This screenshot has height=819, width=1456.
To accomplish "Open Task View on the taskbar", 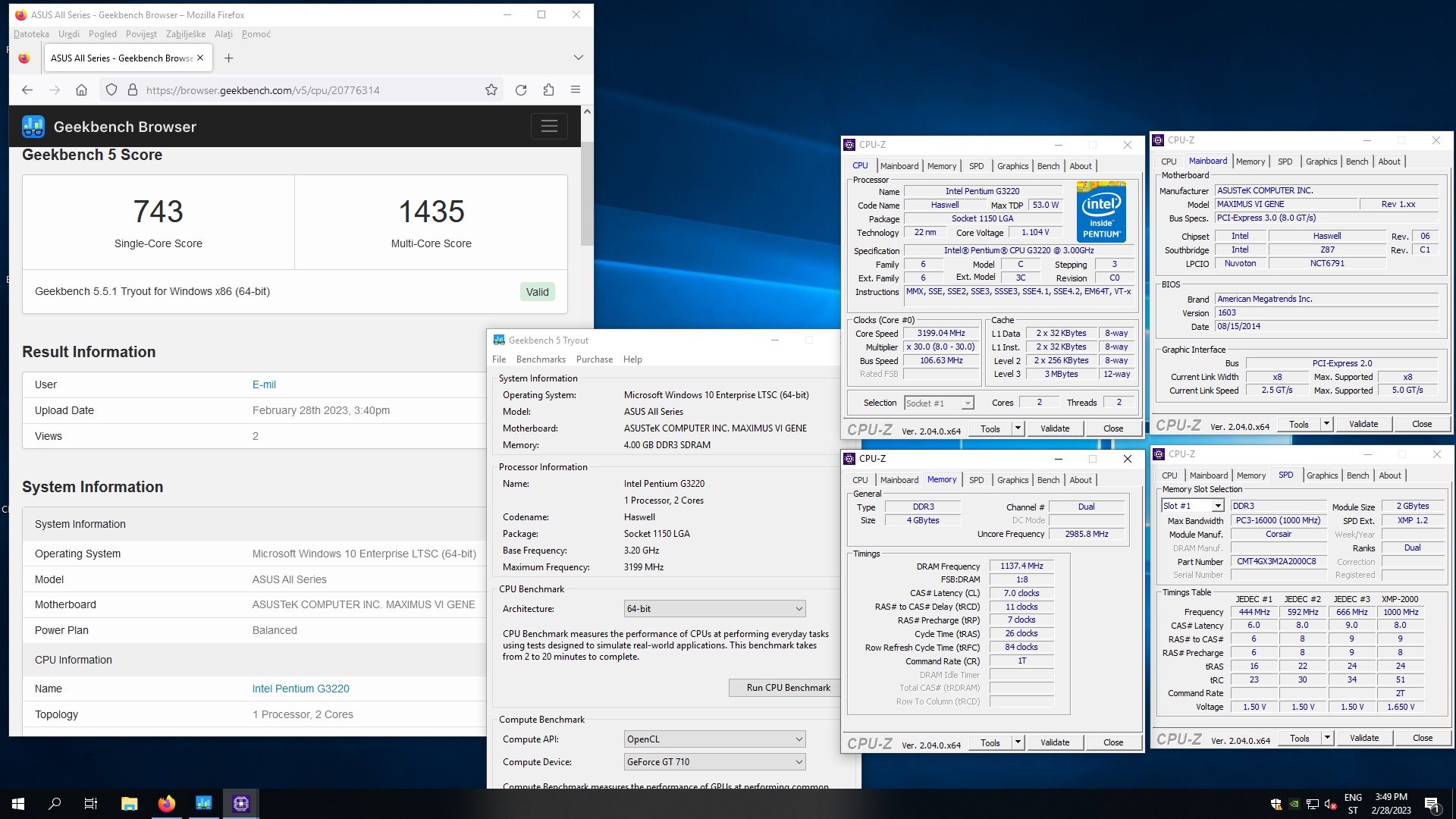I will [x=91, y=804].
